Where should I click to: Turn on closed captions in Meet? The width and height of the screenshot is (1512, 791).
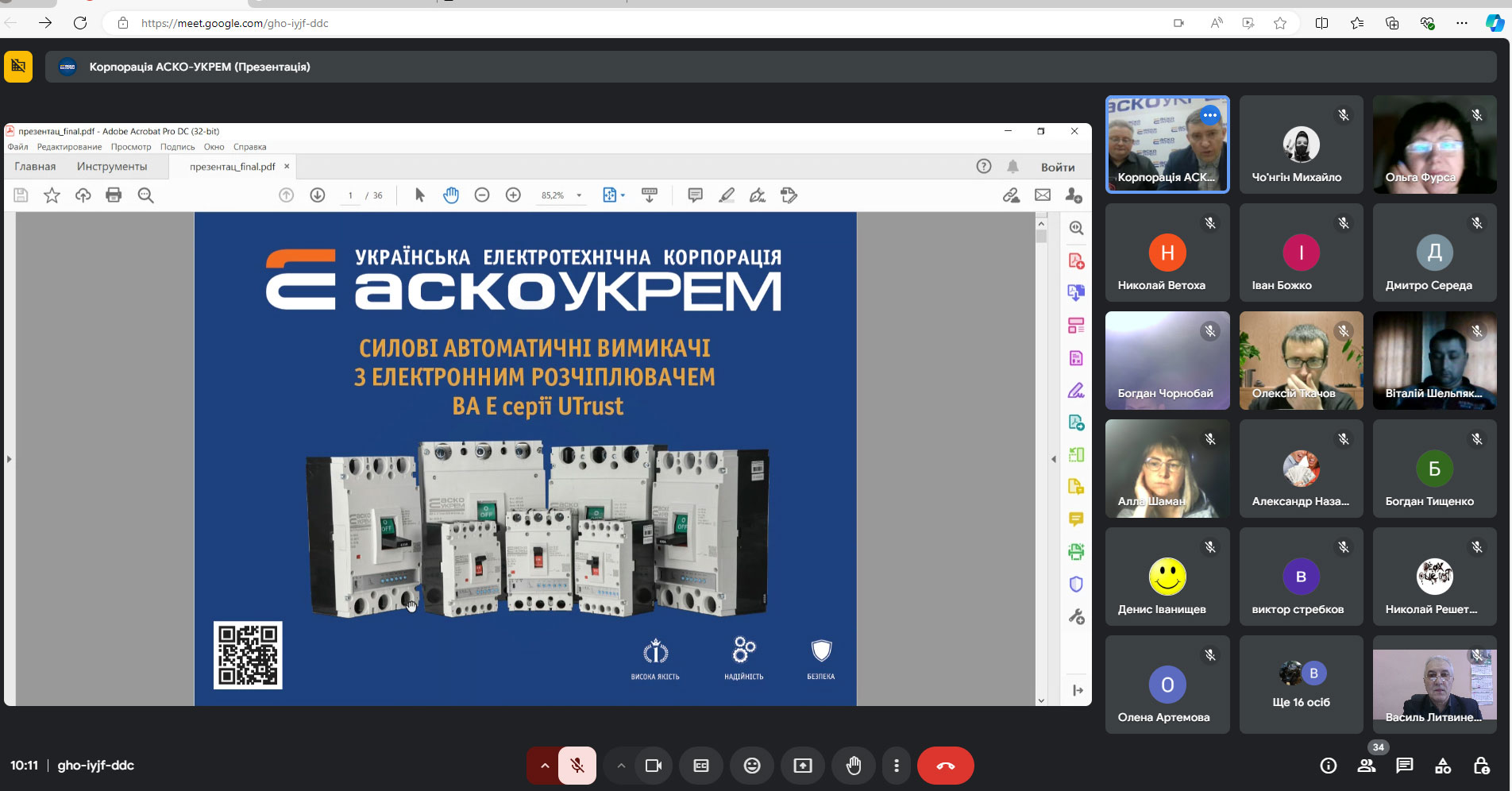(701, 766)
